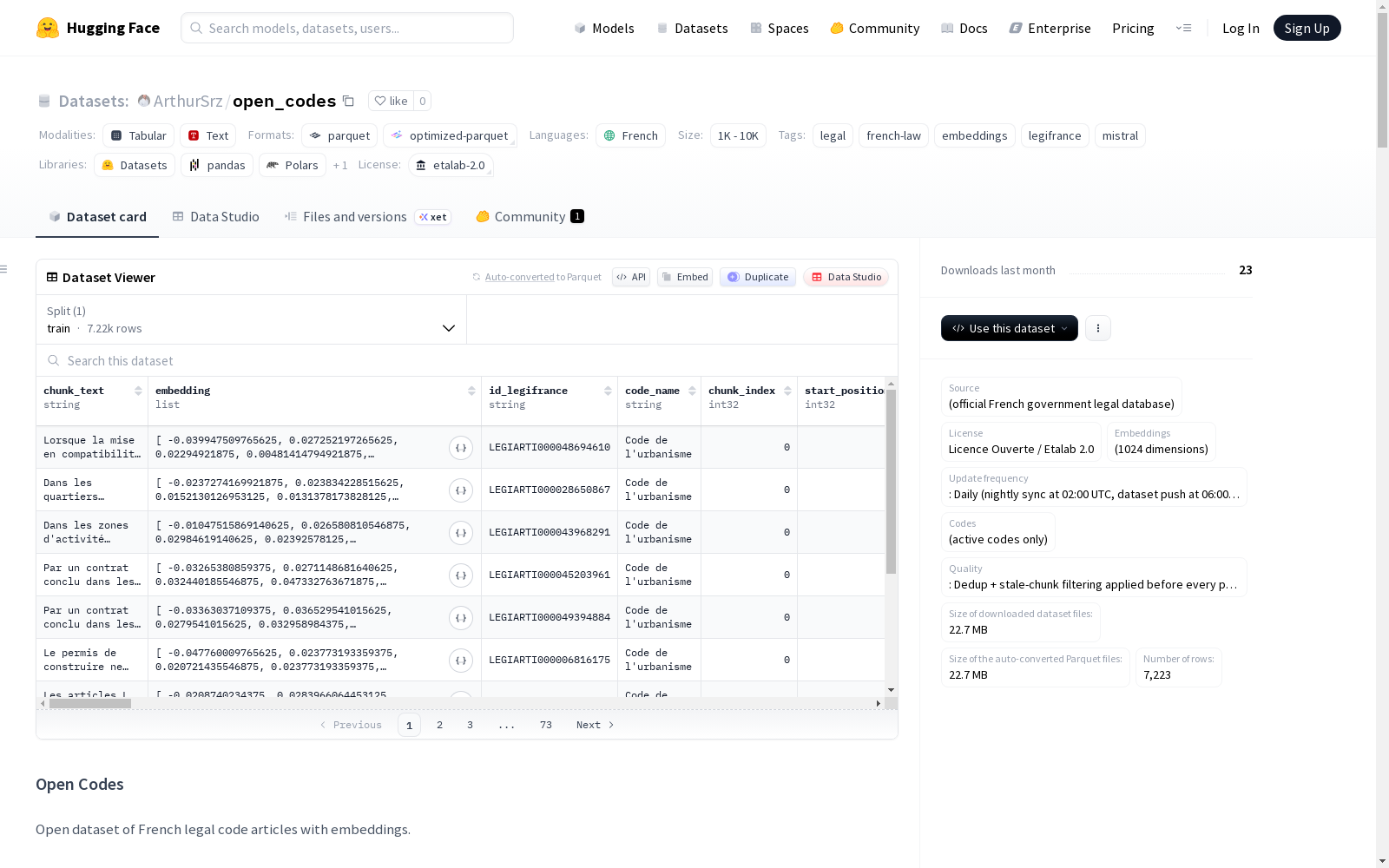Expand embedding cell for LEGIARTI000045203961 row
Image resolution: width=1389 pixels, height=868 pixels.
click(x=461, y=575)
